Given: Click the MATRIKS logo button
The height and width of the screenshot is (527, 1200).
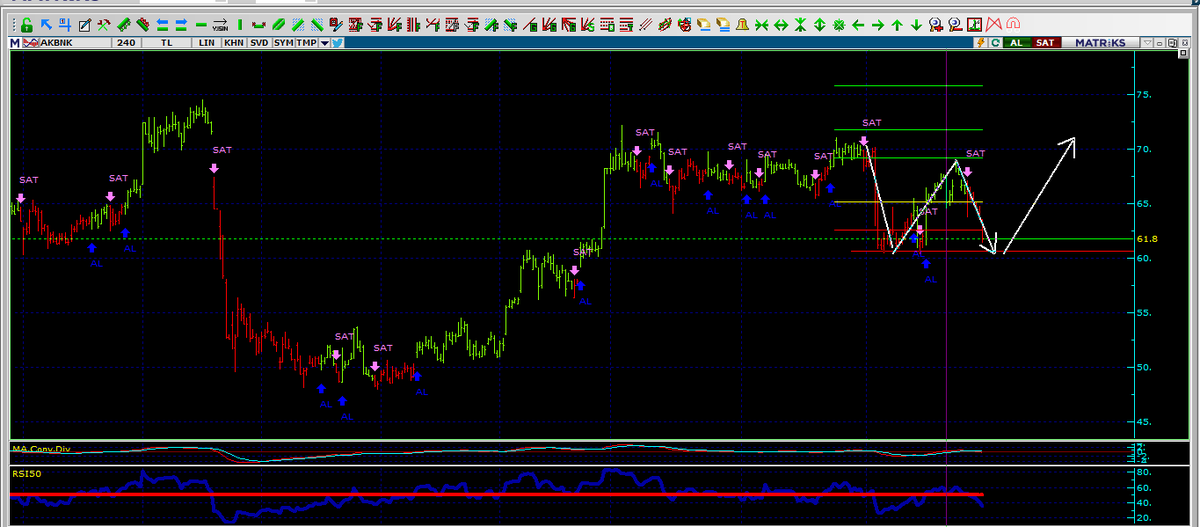Looking at the screenshot, I should [1100, 43].
